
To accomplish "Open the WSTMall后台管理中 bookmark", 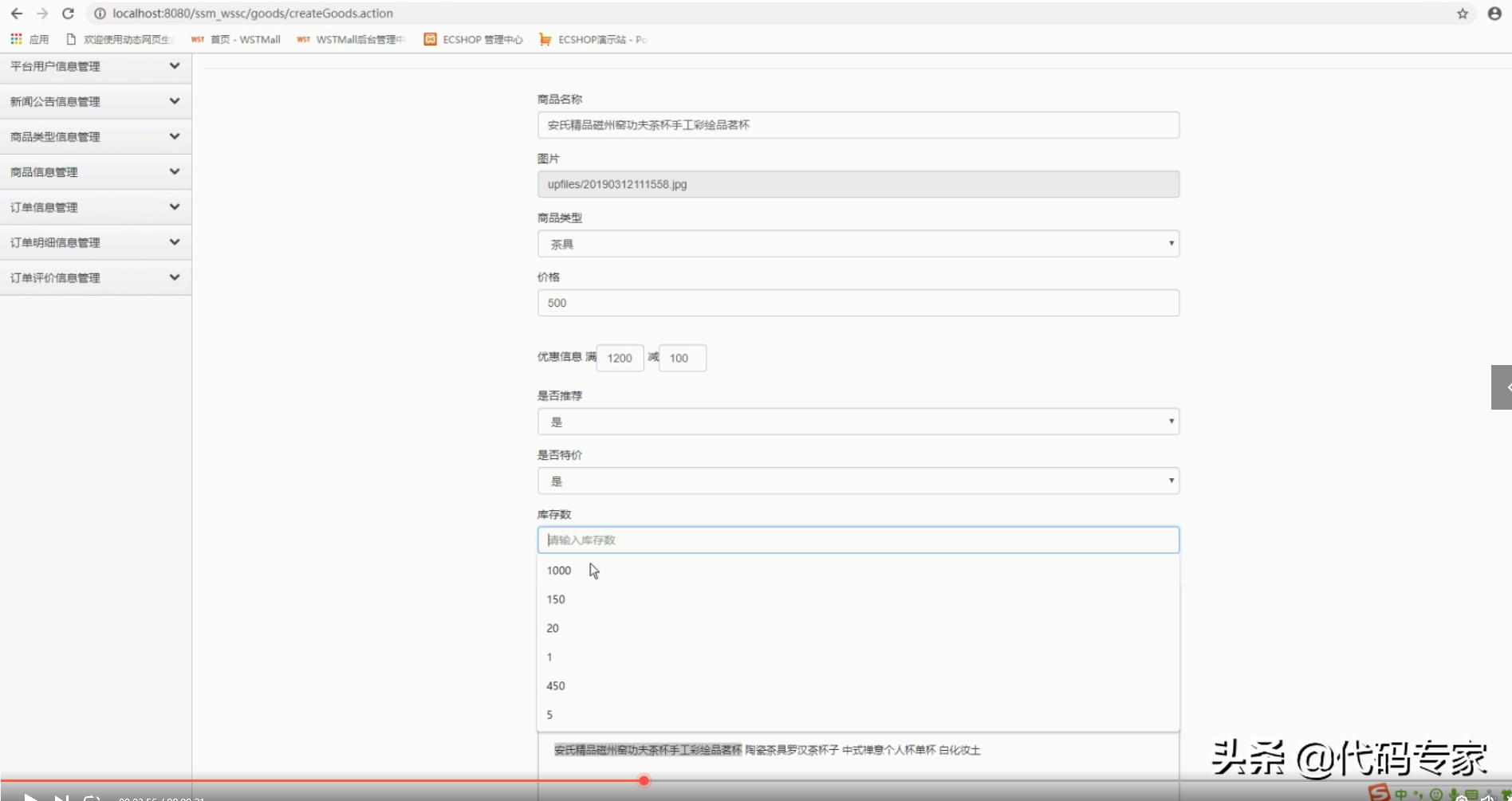I will pos(351,39).
